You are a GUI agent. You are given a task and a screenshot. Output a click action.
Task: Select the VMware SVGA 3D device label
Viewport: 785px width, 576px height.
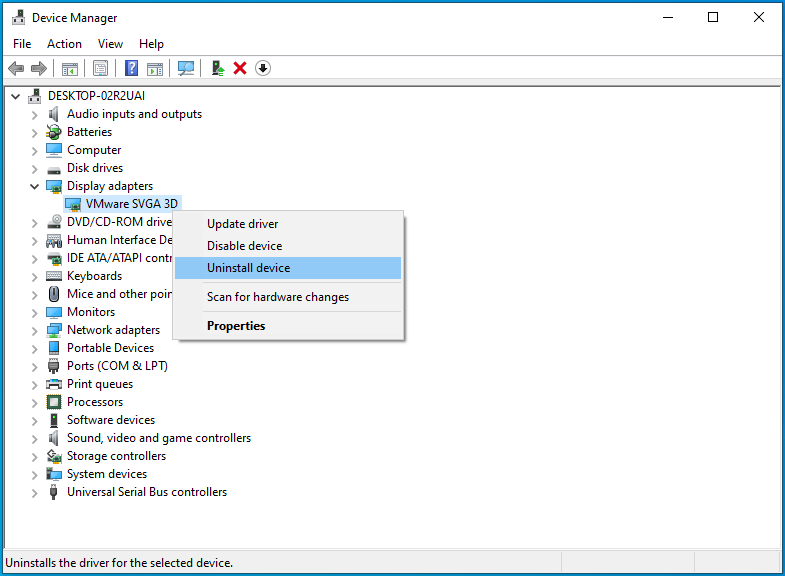pos(132,204)
